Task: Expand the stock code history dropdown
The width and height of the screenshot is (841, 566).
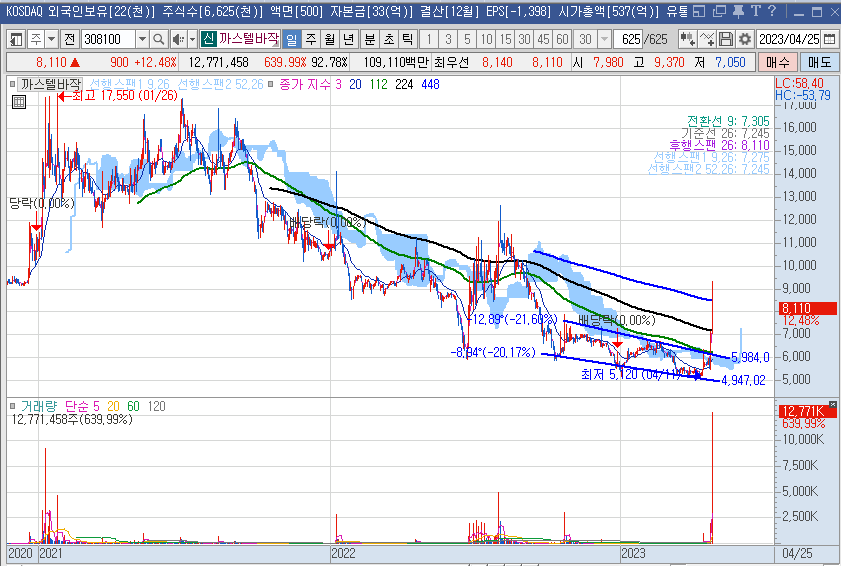Action: [x=142, y=39]
